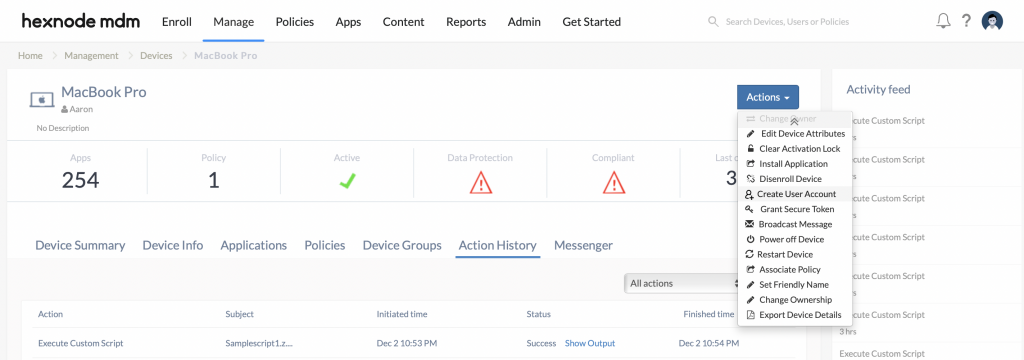Switch to the Policies device tab
Screen dimensions: 1024x360
325,246
